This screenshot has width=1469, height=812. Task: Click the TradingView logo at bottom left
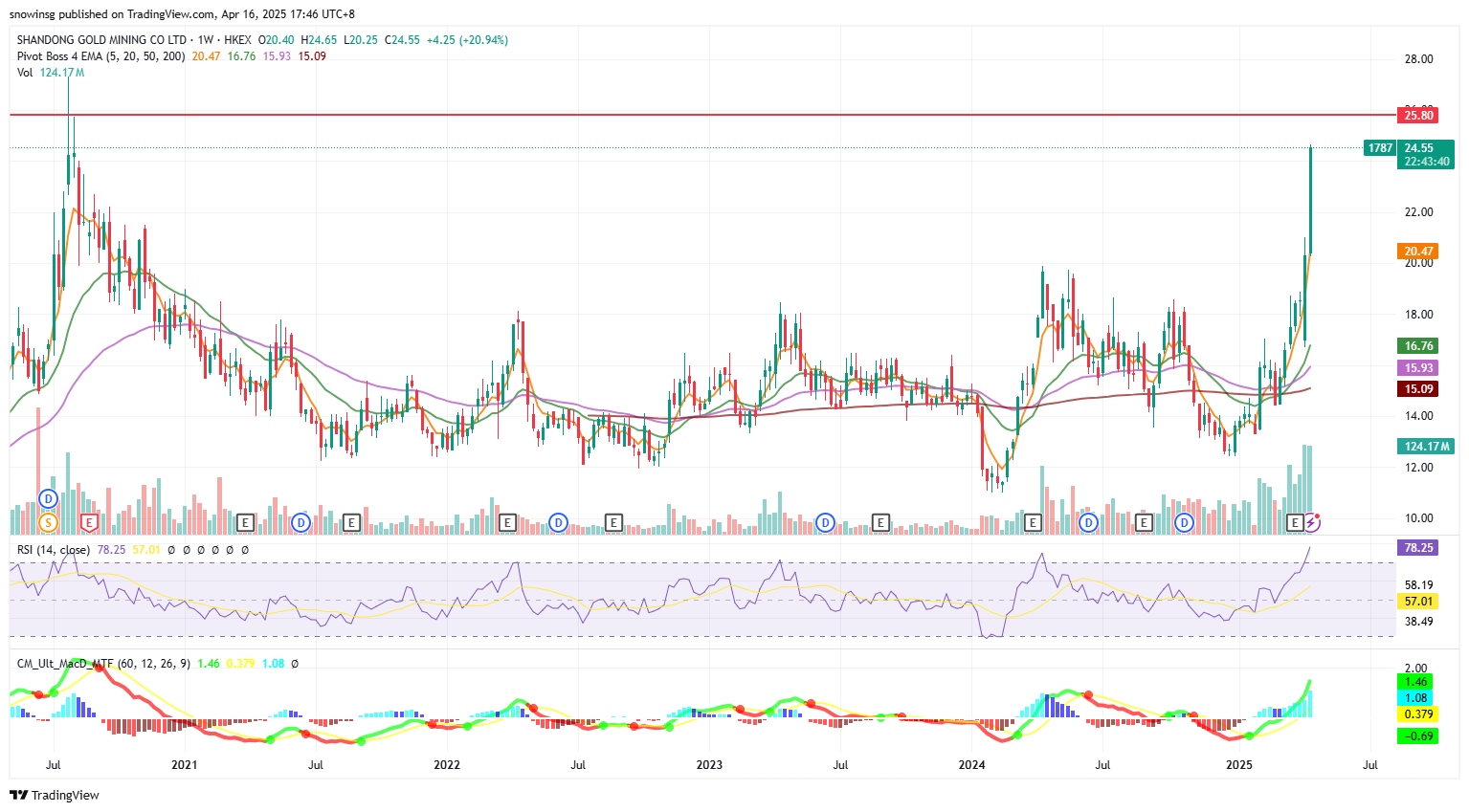pyautogui.click(x=55, y=795)
